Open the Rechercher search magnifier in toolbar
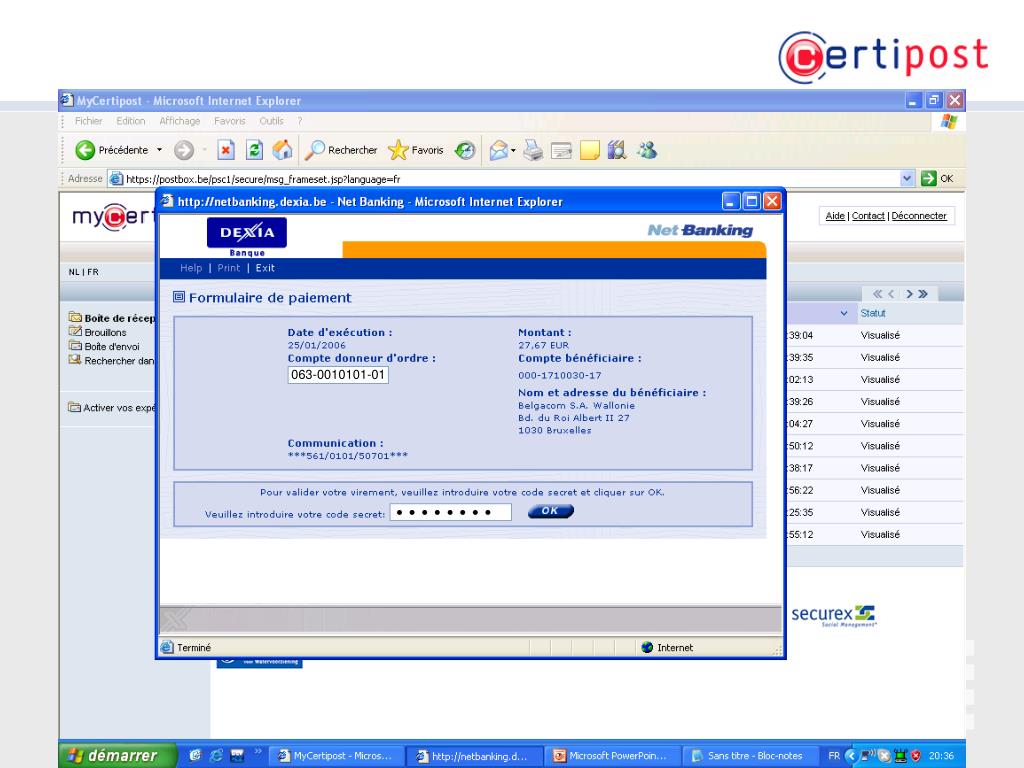Screen dimensions: 1024x768 click(x=314, y=150)
